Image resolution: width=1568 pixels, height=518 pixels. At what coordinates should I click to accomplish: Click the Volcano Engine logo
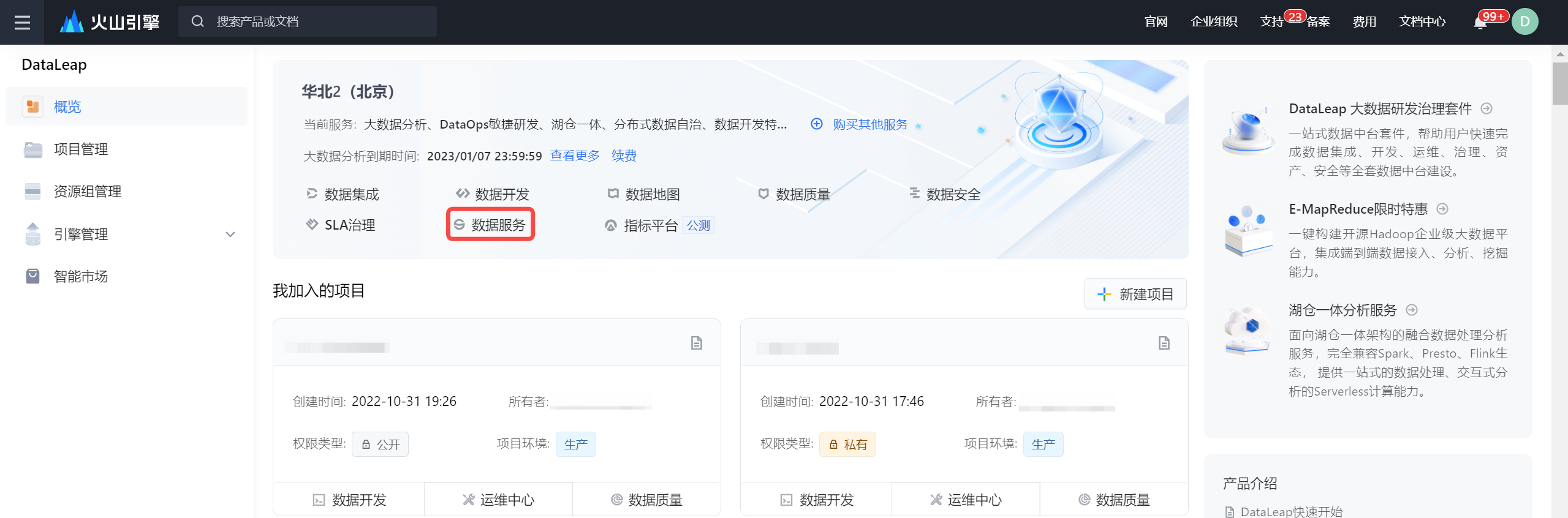point(110,22)
